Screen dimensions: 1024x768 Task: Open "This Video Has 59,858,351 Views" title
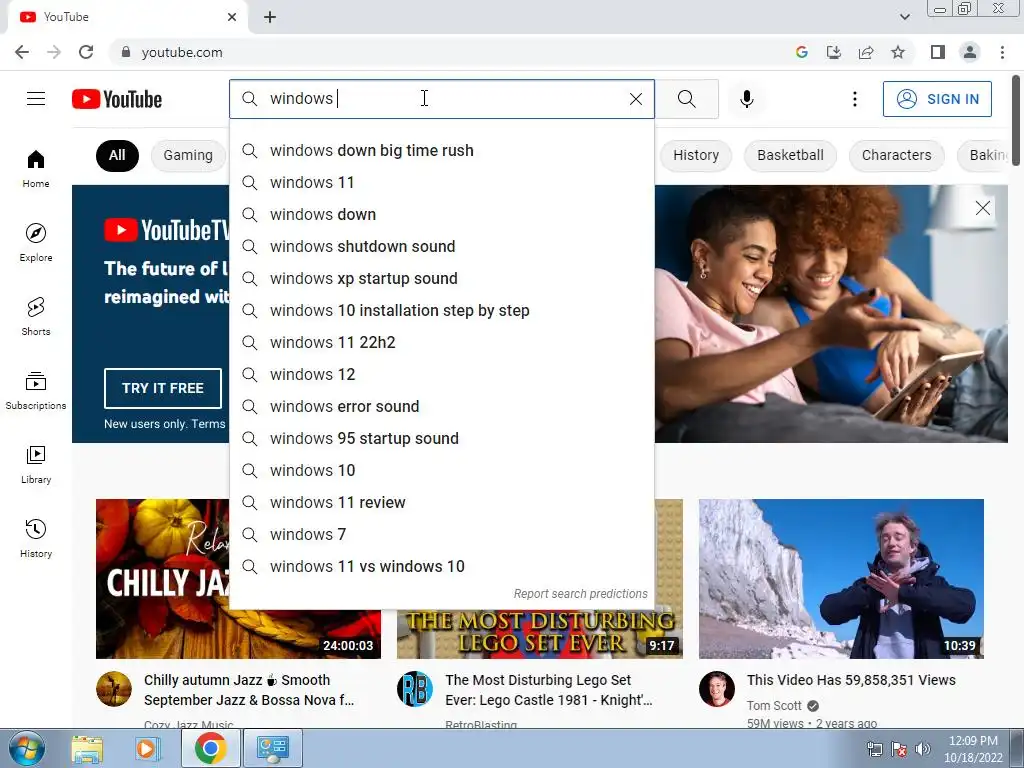[x=851, y=680]
